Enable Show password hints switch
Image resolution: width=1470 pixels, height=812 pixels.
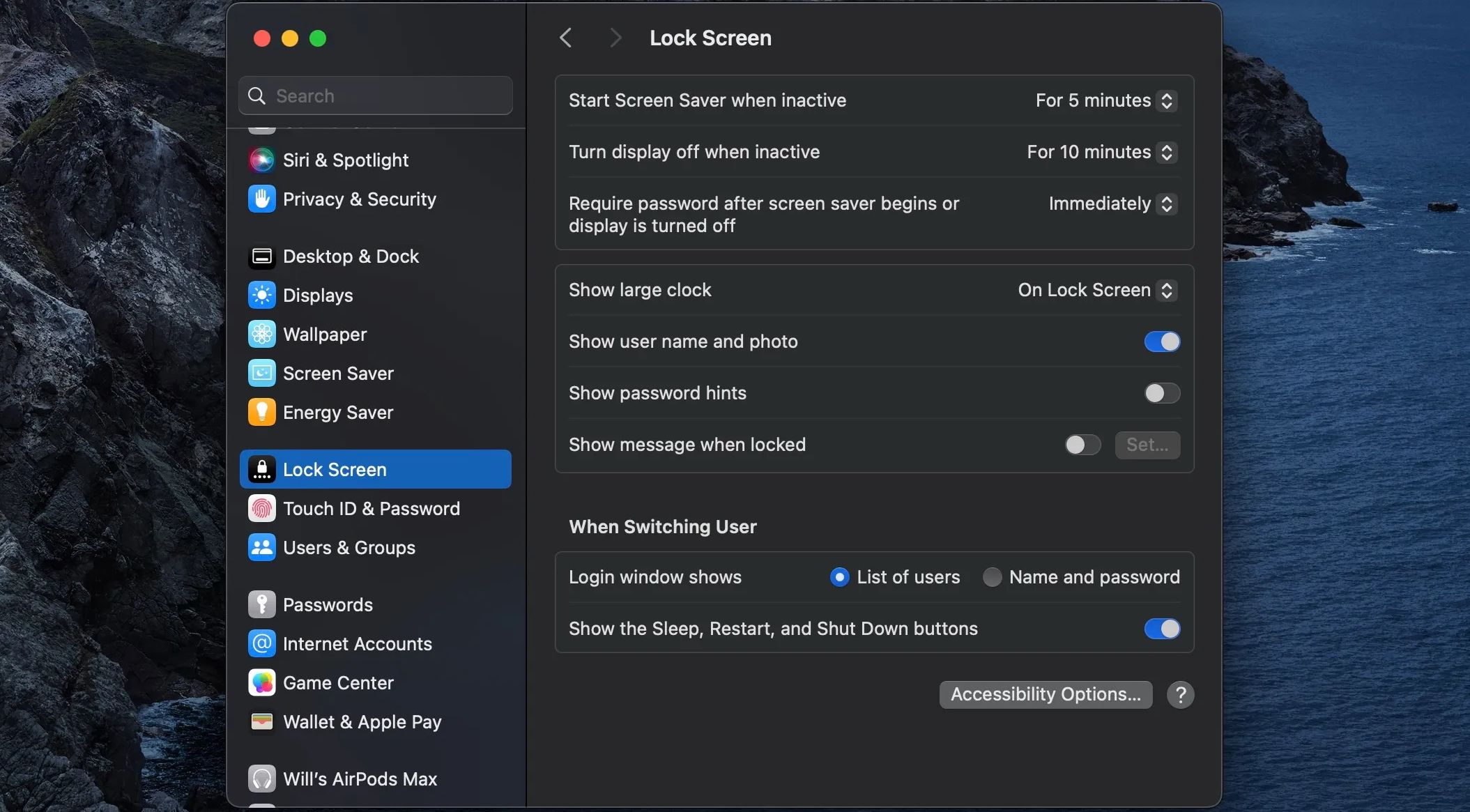pyautogui.click(x=1162, y=393)
